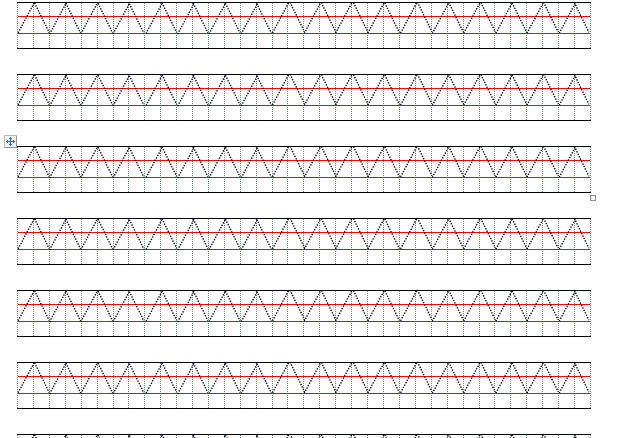Image resolution: width=622 pixels, height=438 pixels.
Task: Click the small square table resize handle
Action: [x=592, y=198]
